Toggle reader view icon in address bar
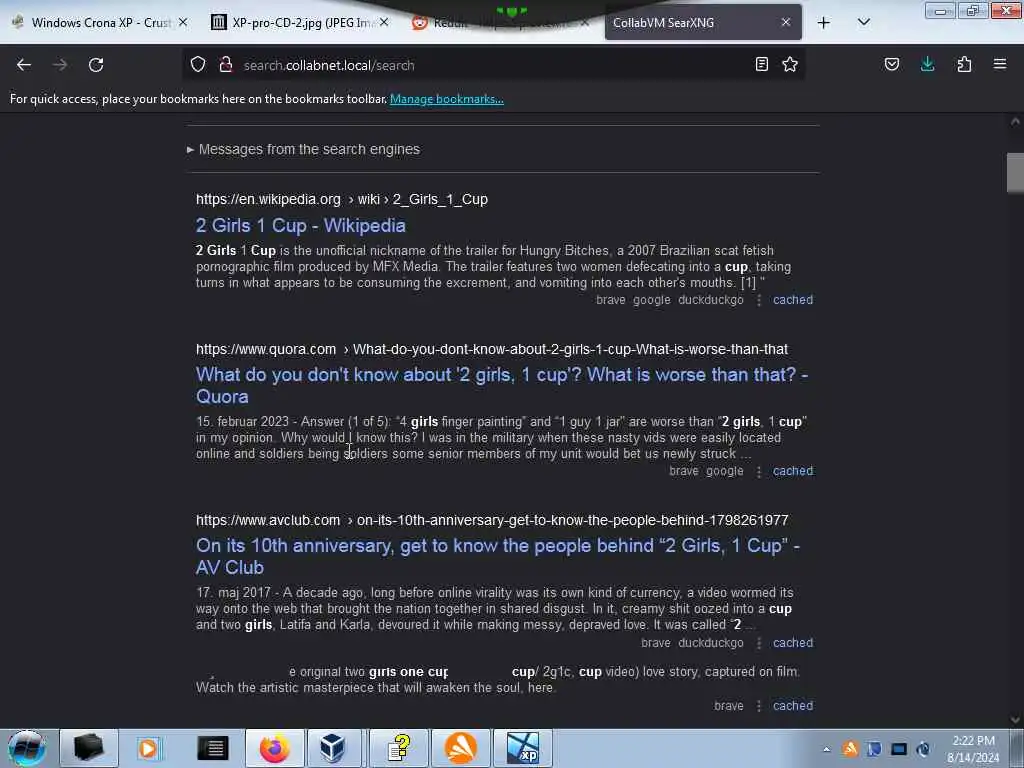1024x768 pixels. pyautogui.click(x=761, y=64)
